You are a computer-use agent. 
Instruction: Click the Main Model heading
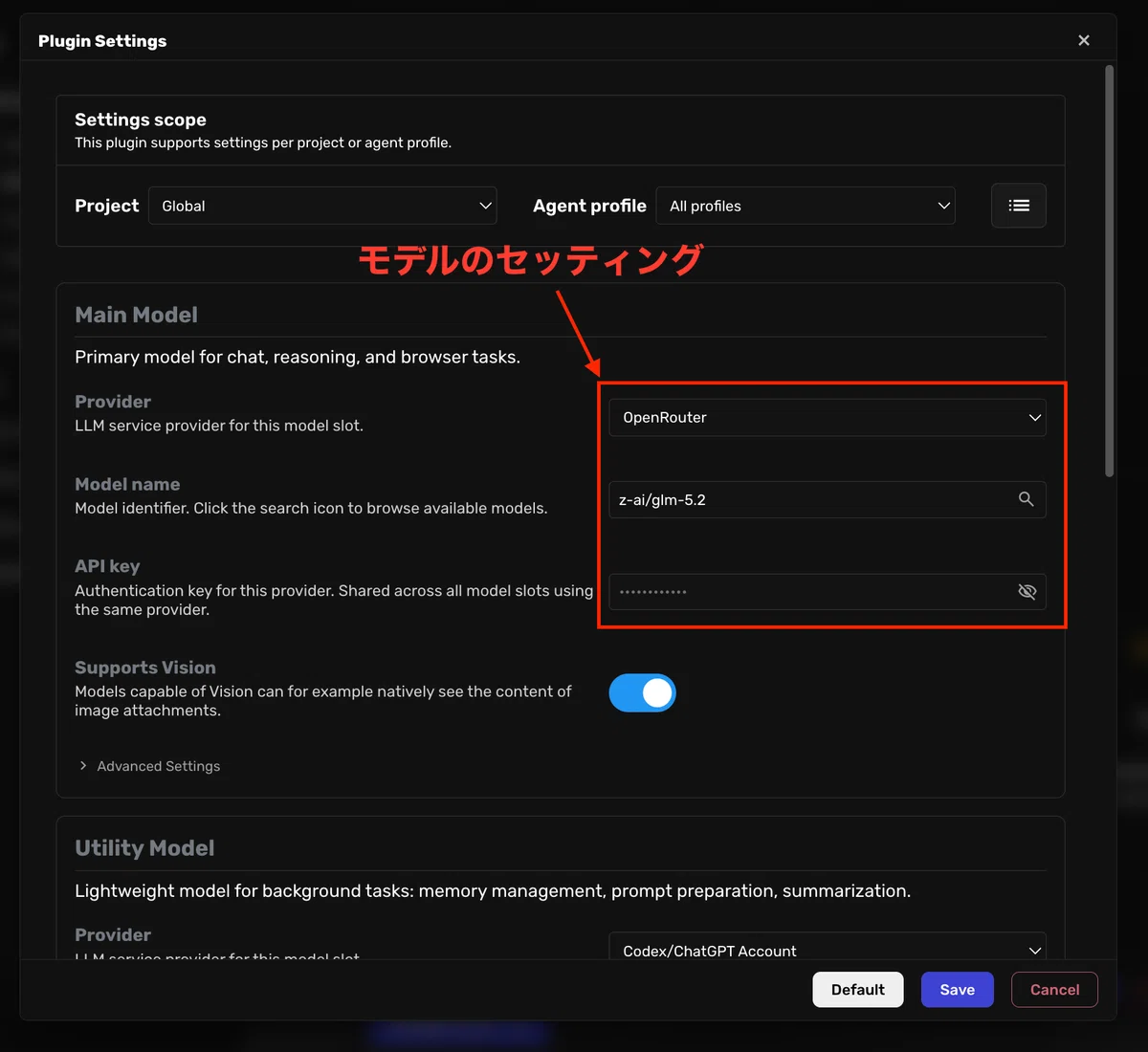pos(137,315)
